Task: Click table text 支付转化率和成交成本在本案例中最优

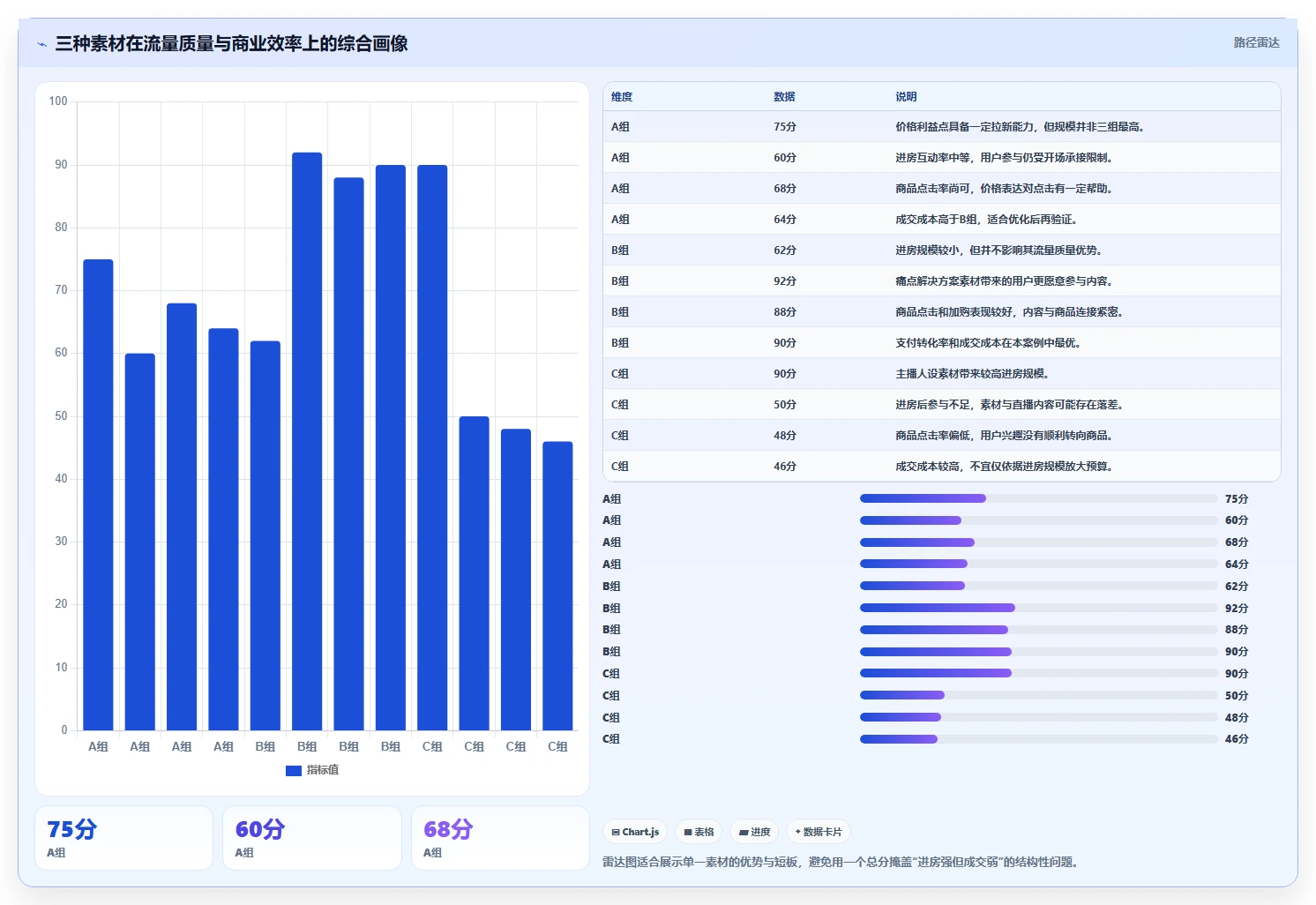Action: pos(985,343)
